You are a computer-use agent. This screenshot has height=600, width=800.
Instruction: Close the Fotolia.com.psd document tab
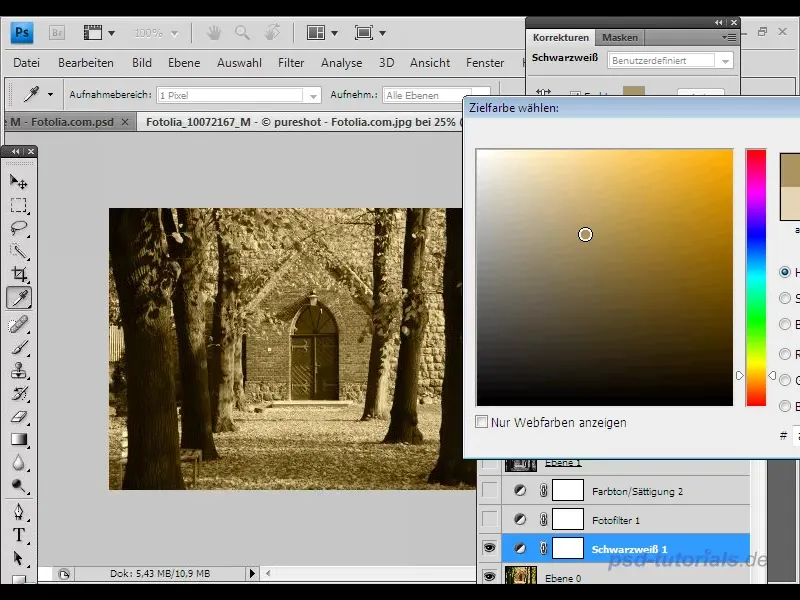[x=125, y=122]
